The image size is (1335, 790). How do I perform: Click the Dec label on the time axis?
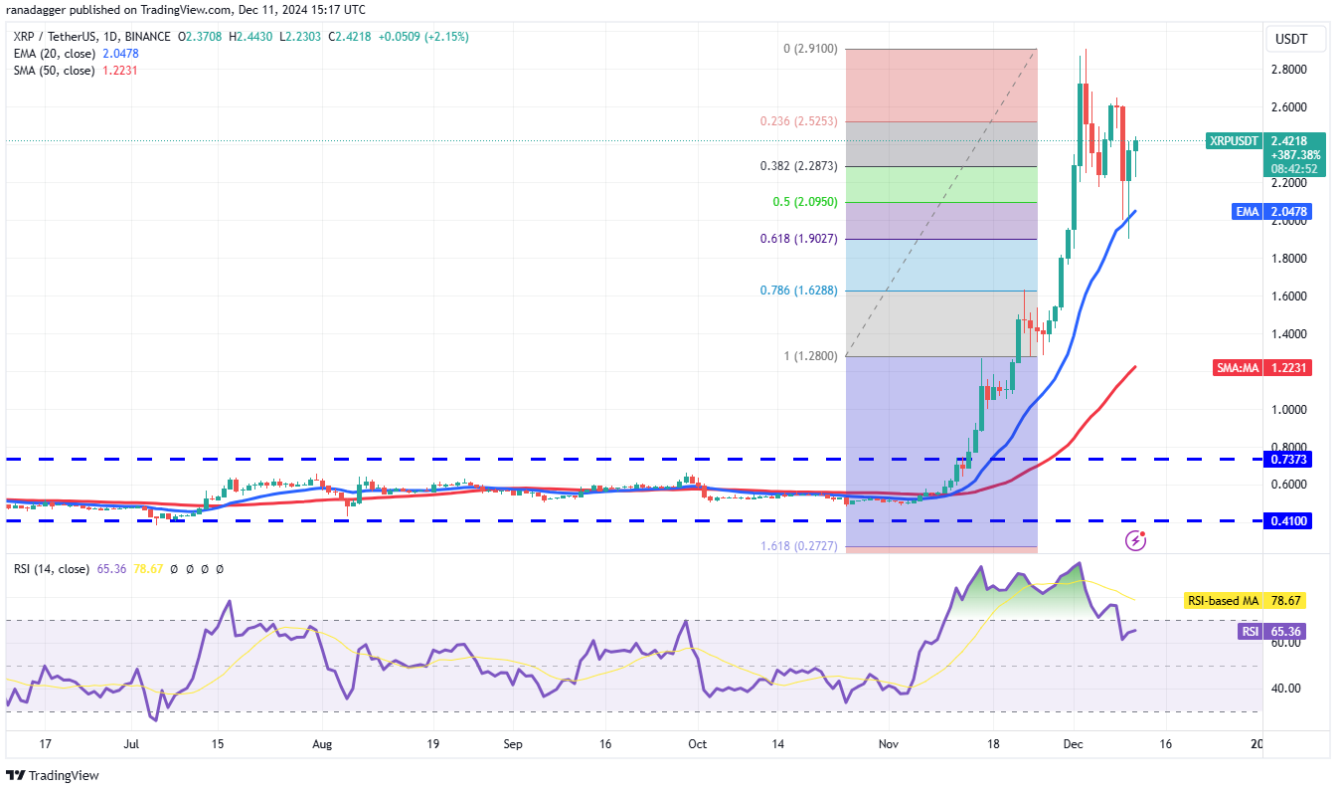[x=1073, y=745]
